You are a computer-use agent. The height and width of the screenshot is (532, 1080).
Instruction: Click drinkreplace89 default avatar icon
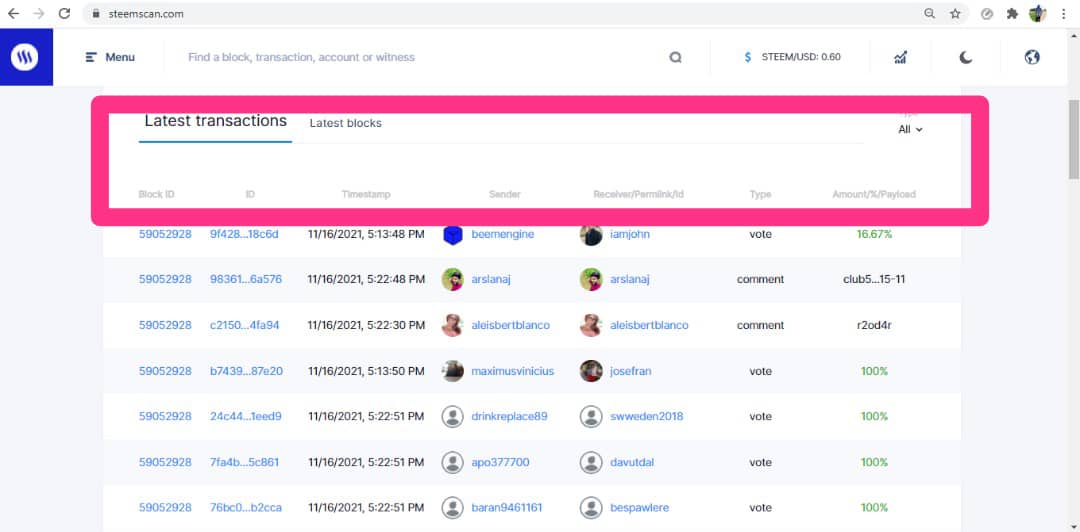(x=453, y=416)
